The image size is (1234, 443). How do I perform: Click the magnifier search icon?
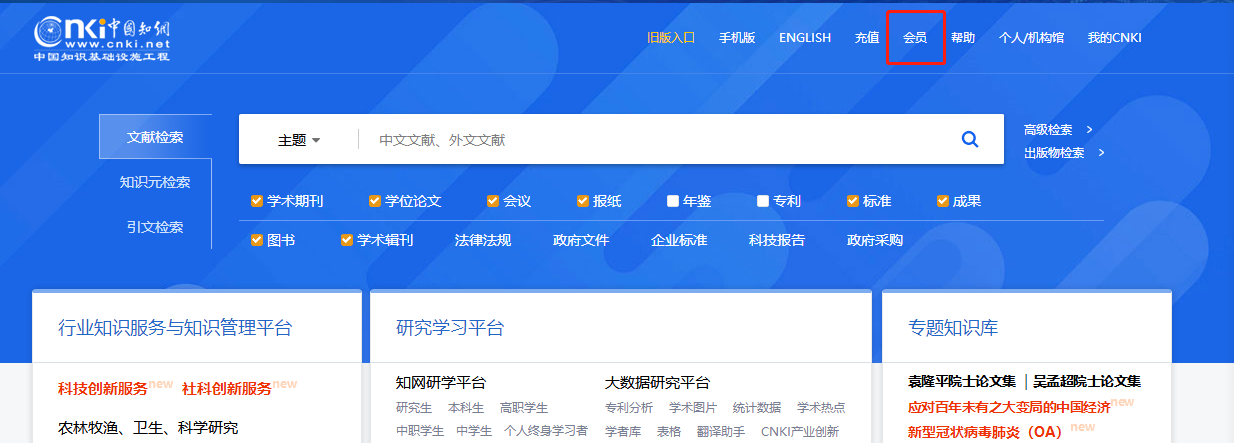click(970, 140)
